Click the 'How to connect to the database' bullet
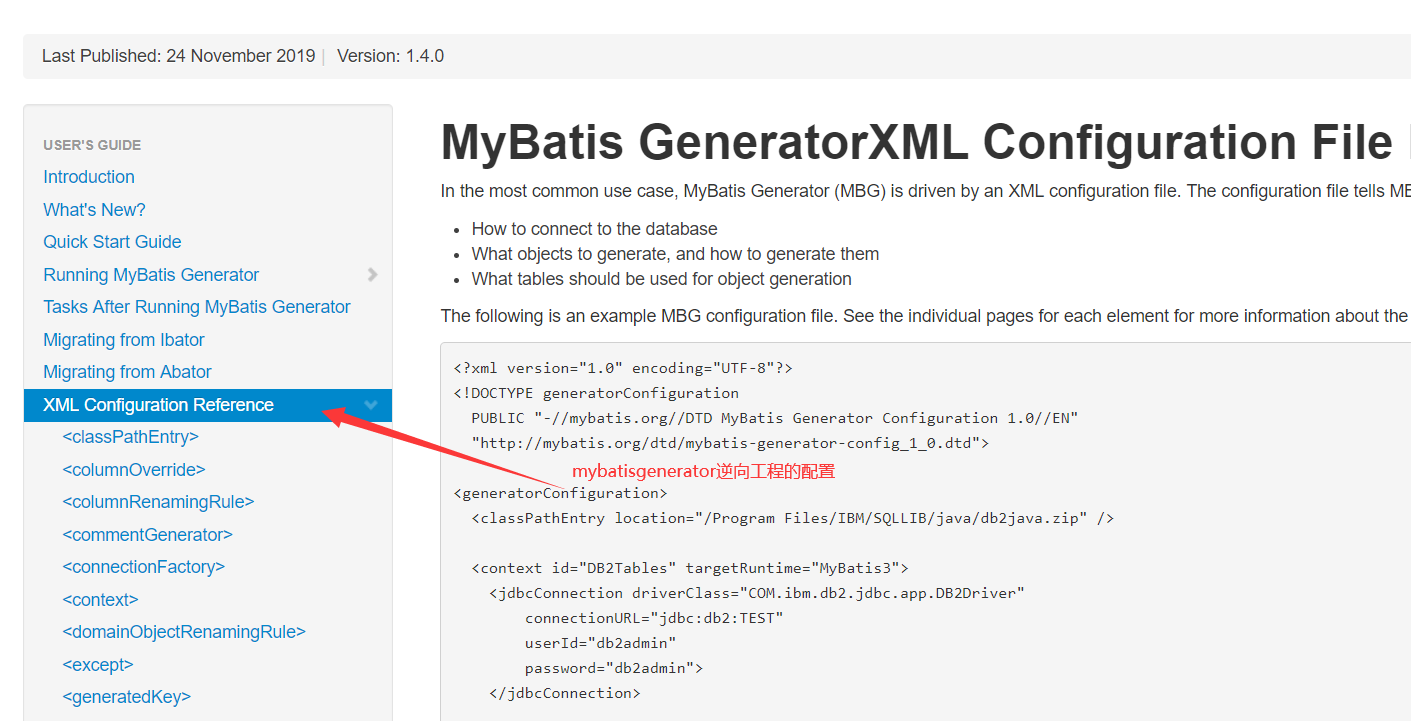1411x721 pixels. [594, 229]
